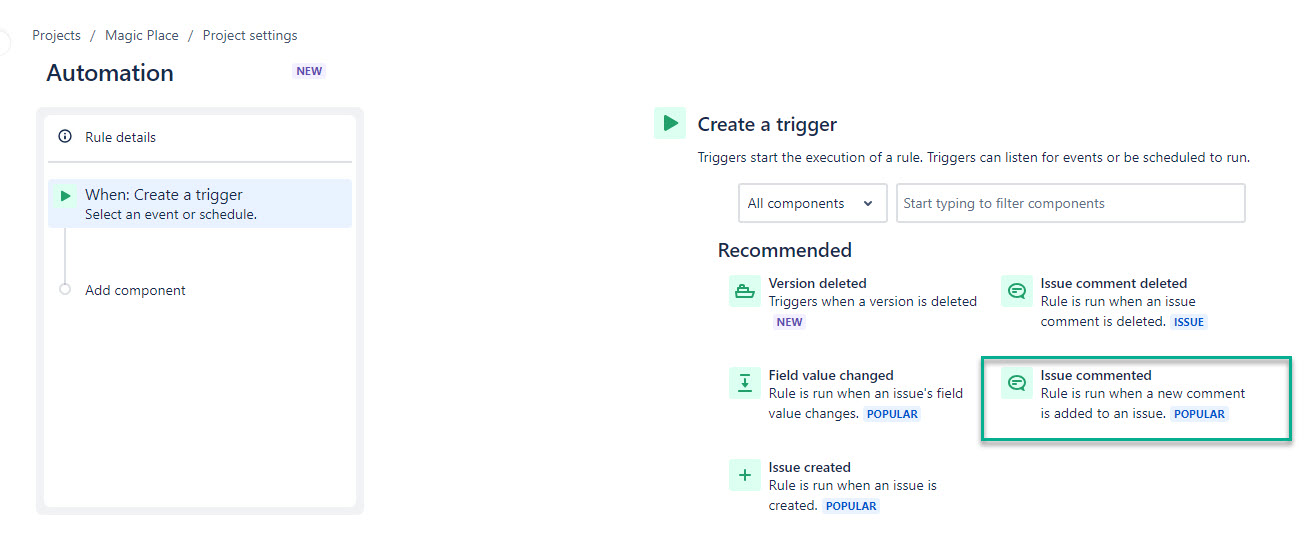Click the small green trigger play icon in sidebar
The image size is (1307, 557).
[x=66, y=196]
